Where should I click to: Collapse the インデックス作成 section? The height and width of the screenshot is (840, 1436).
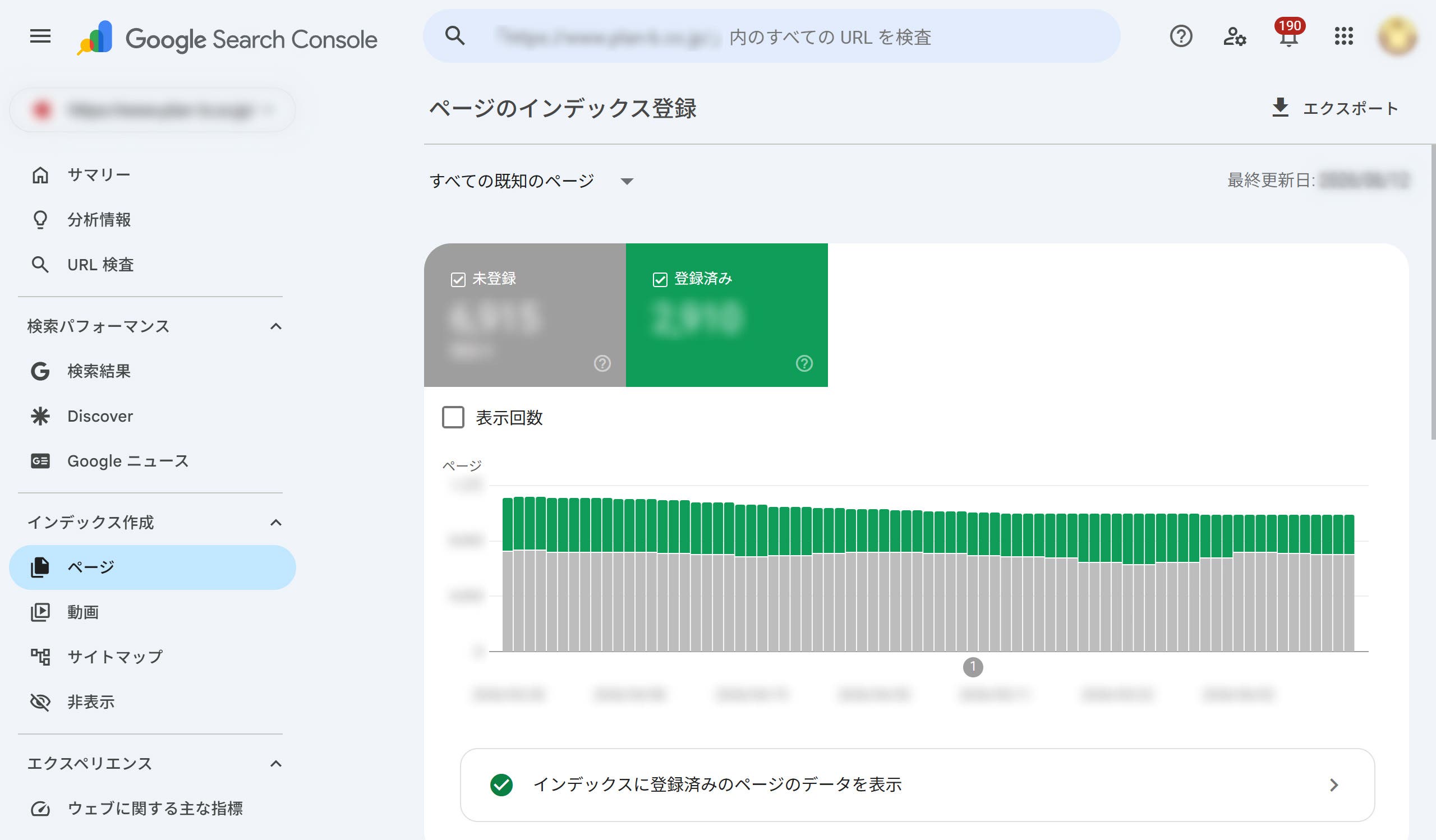(276, 523)
